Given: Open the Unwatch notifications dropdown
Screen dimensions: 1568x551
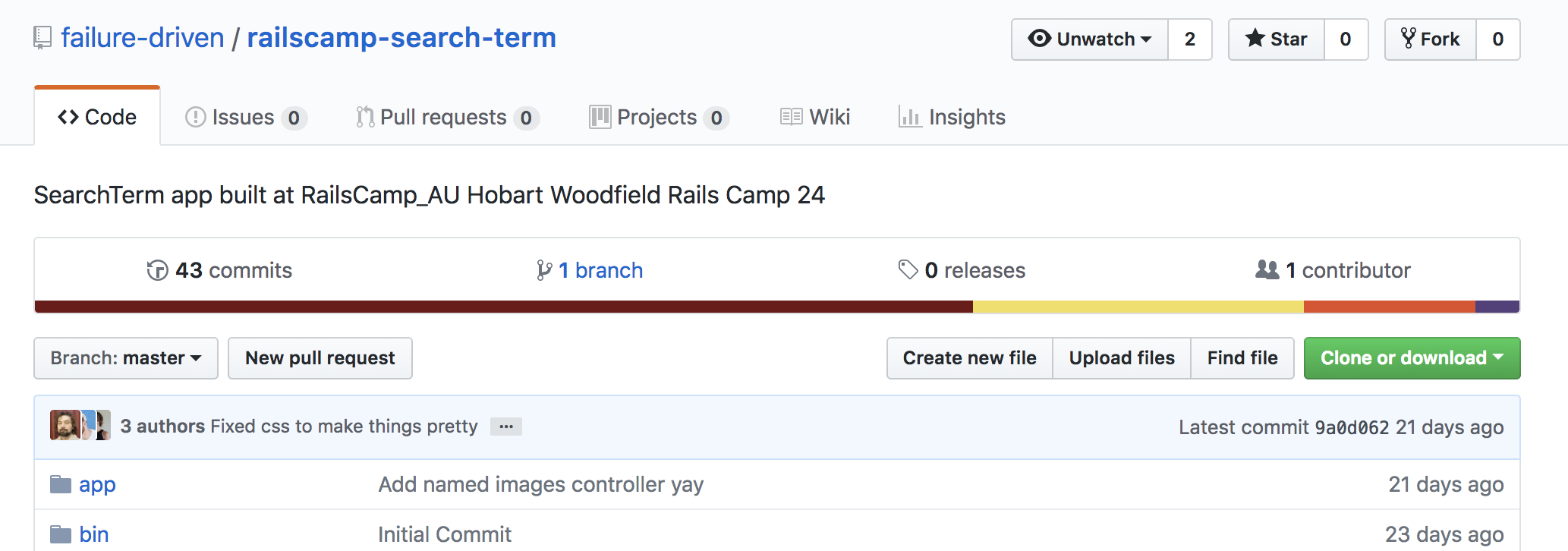Looking at the screenshot, I should 1090,39.
